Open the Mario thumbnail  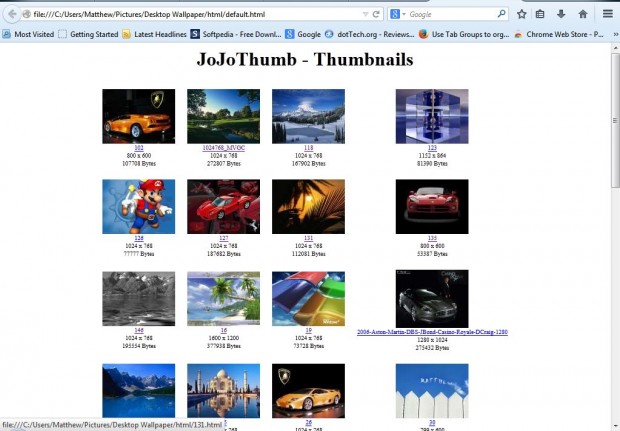pos(138,206)
